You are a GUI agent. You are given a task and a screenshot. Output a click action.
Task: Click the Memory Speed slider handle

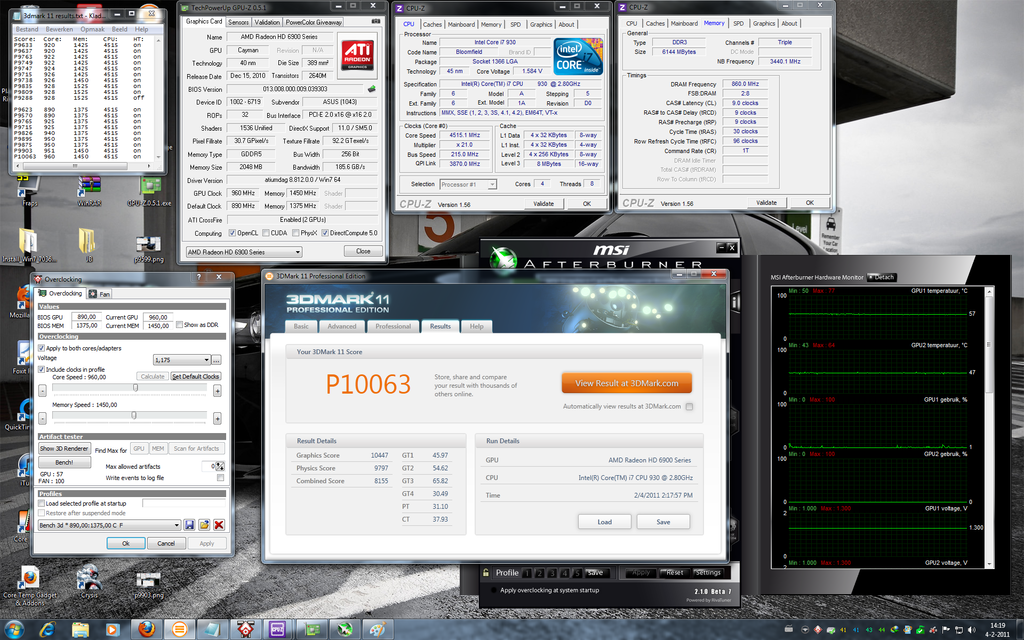(x=133, y=414)
